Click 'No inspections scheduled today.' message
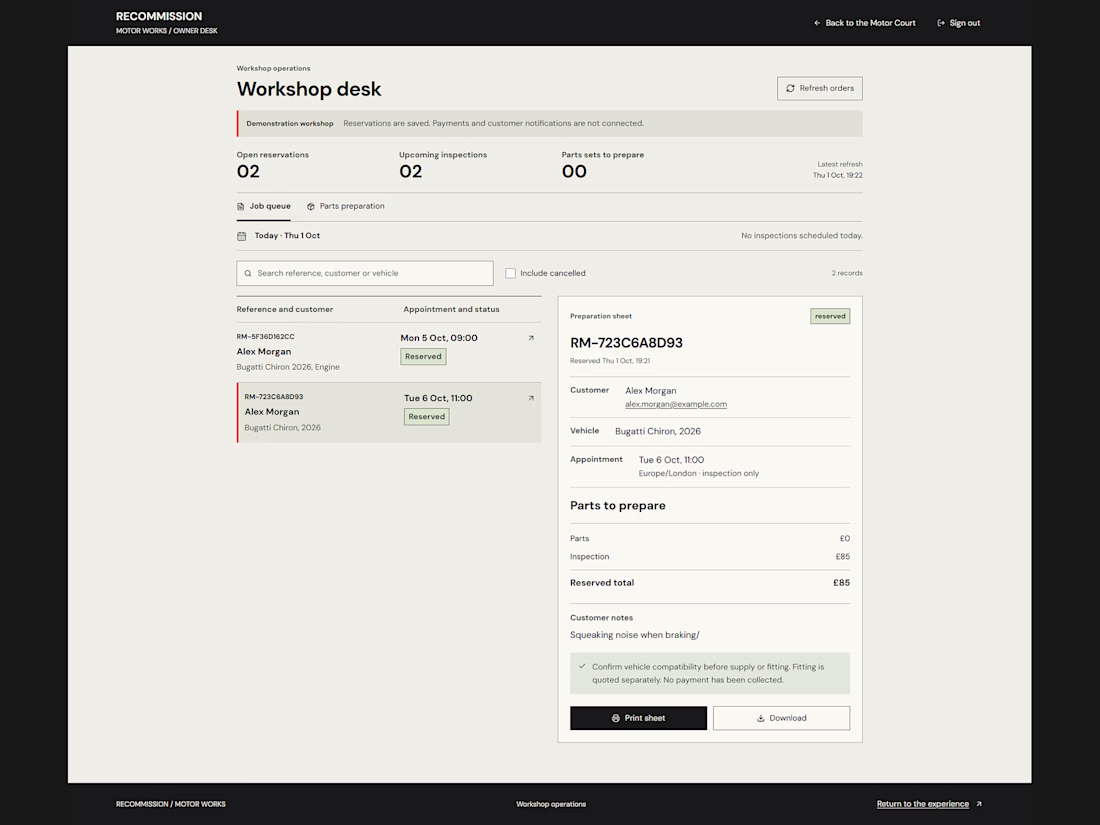This screenshot has height=825, width=1100. pos(802,236)
